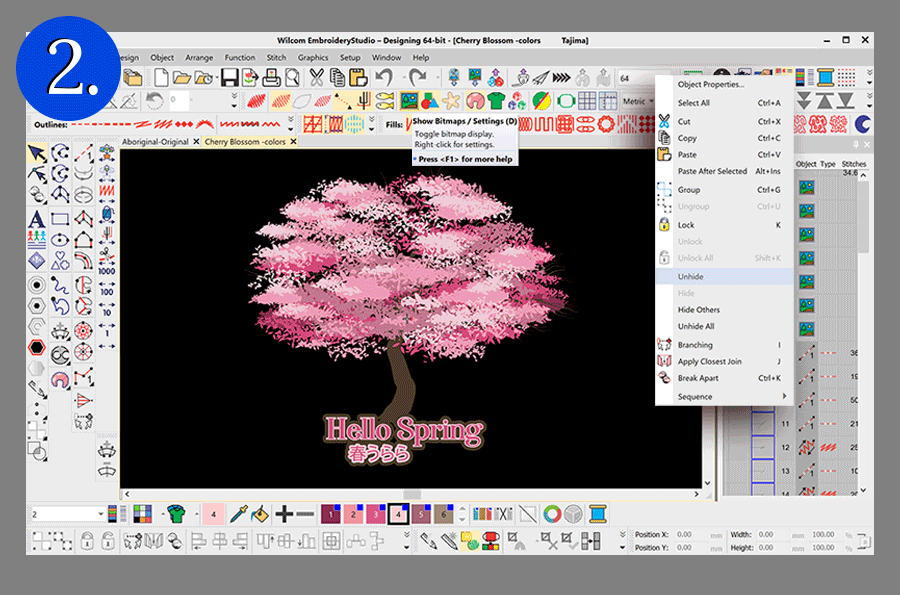
Task: Click the Save floppy disk icon
Action: pos(230,77)
